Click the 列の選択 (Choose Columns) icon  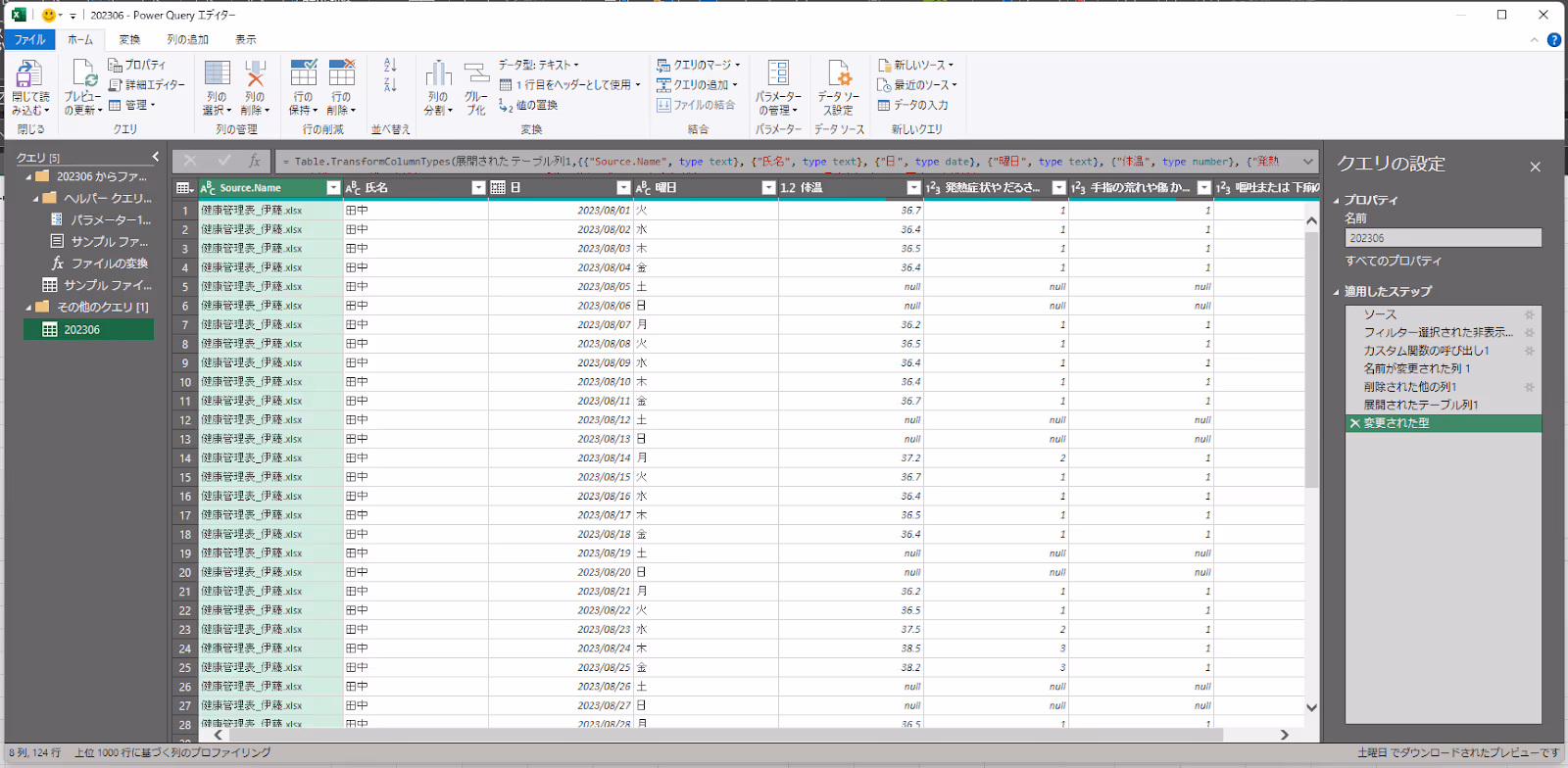coord(217,73)
